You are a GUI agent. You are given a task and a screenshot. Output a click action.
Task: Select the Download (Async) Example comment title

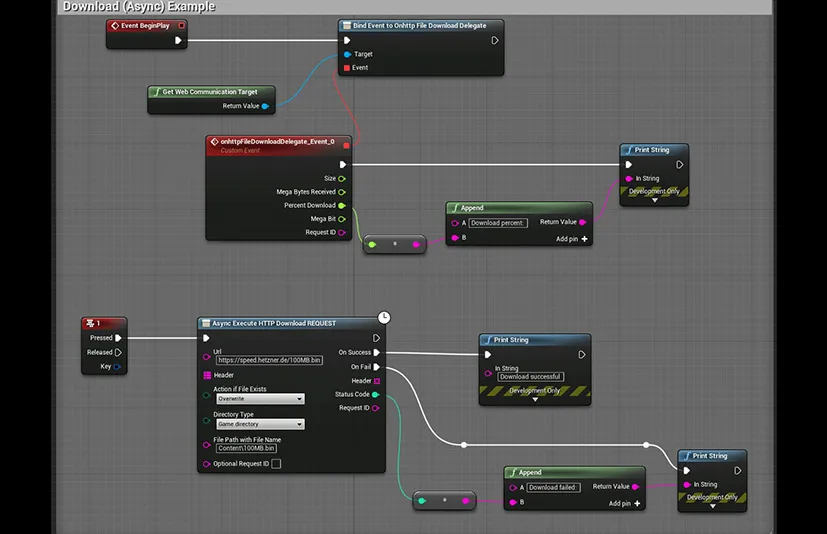tap(139, 6)
